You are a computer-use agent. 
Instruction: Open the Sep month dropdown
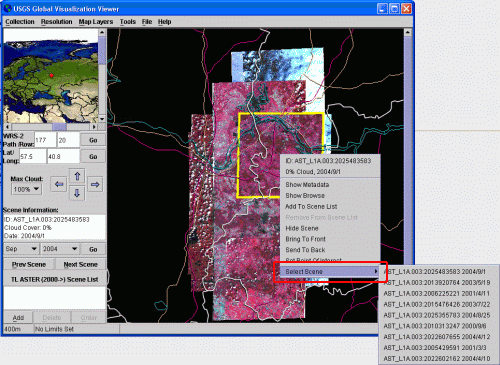(21, 249)
